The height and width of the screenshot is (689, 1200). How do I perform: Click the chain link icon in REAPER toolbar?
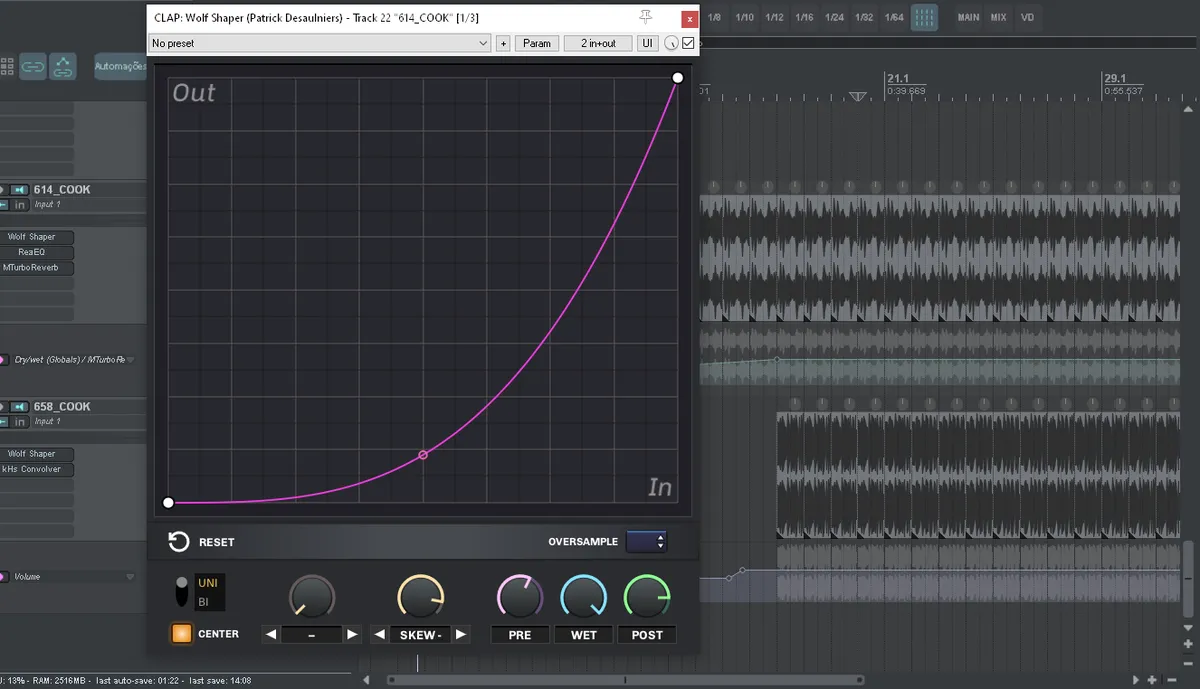[34, 67]
